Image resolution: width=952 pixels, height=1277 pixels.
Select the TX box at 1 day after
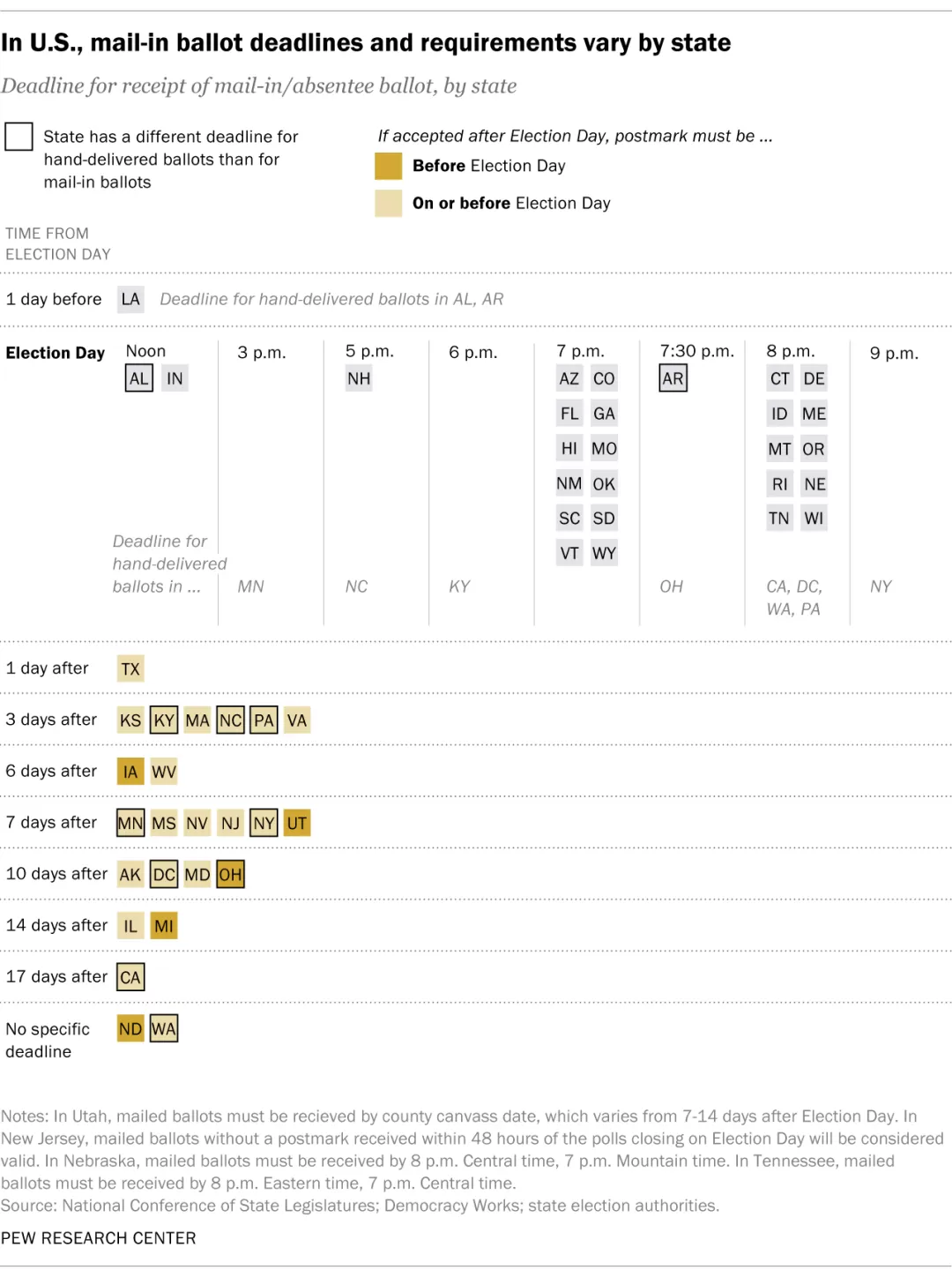130,669
